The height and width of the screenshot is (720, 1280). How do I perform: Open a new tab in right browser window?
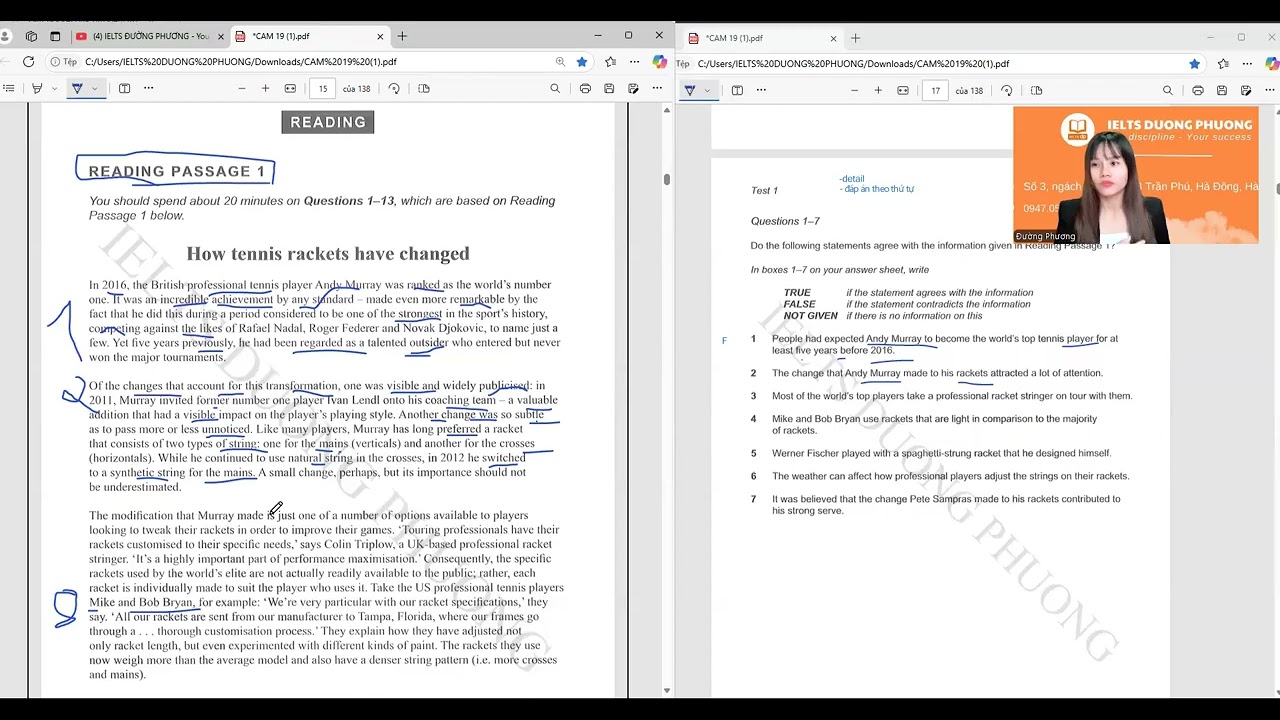click(x=855, y=38)
